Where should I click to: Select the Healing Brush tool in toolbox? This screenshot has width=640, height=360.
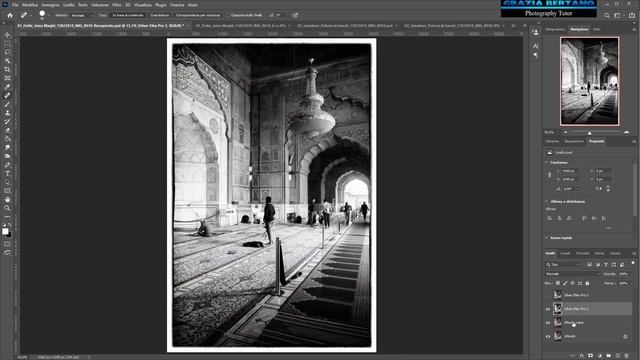(x=7, y=95)
